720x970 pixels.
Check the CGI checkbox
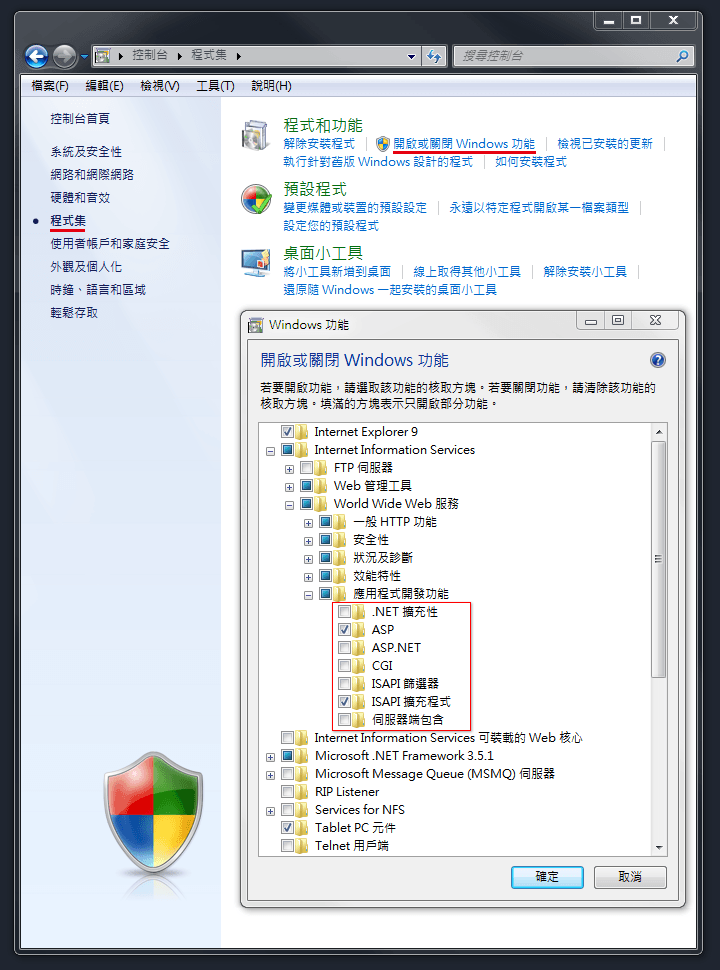pyautogui.click(x=345, y=666)
